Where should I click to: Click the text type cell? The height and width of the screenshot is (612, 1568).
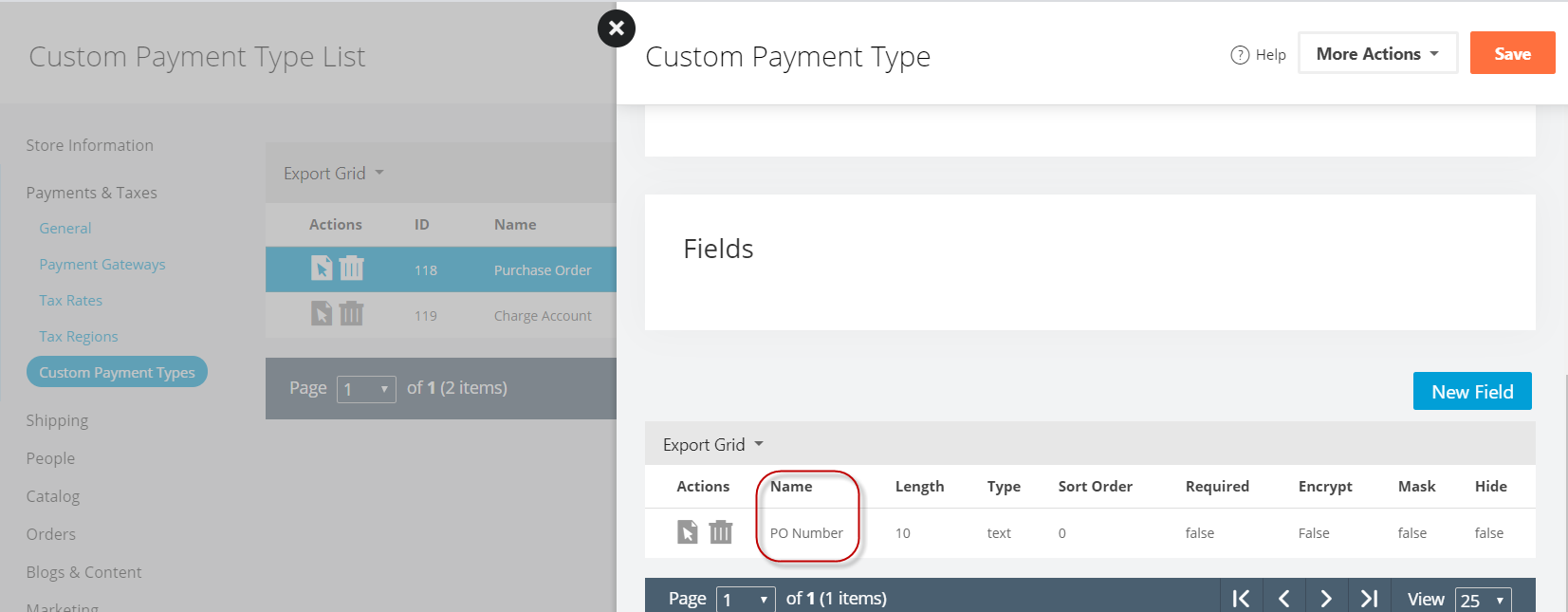point(999,533)
